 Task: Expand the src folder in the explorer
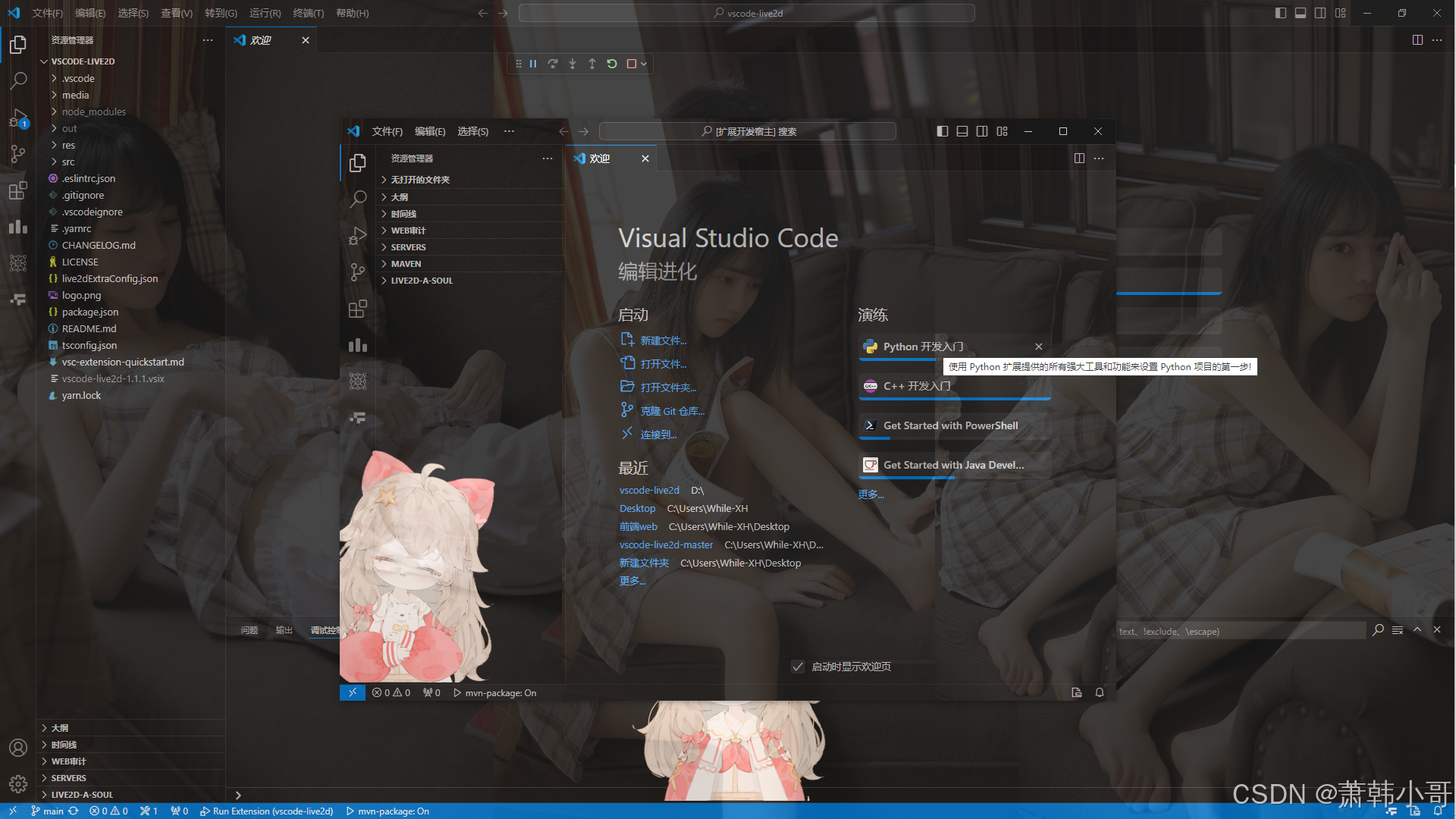tap(68, 162)
